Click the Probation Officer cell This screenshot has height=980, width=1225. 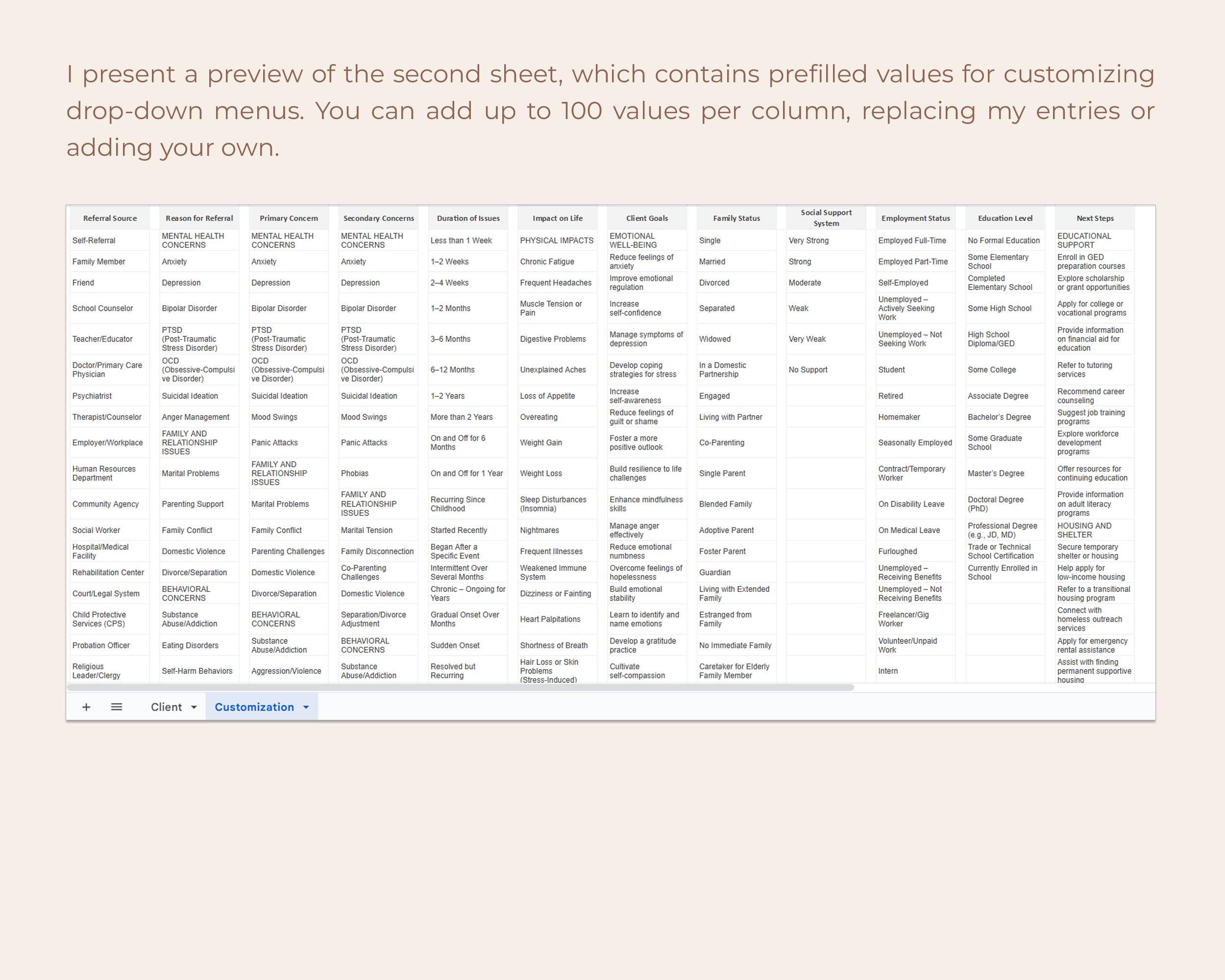pos(110,645)
